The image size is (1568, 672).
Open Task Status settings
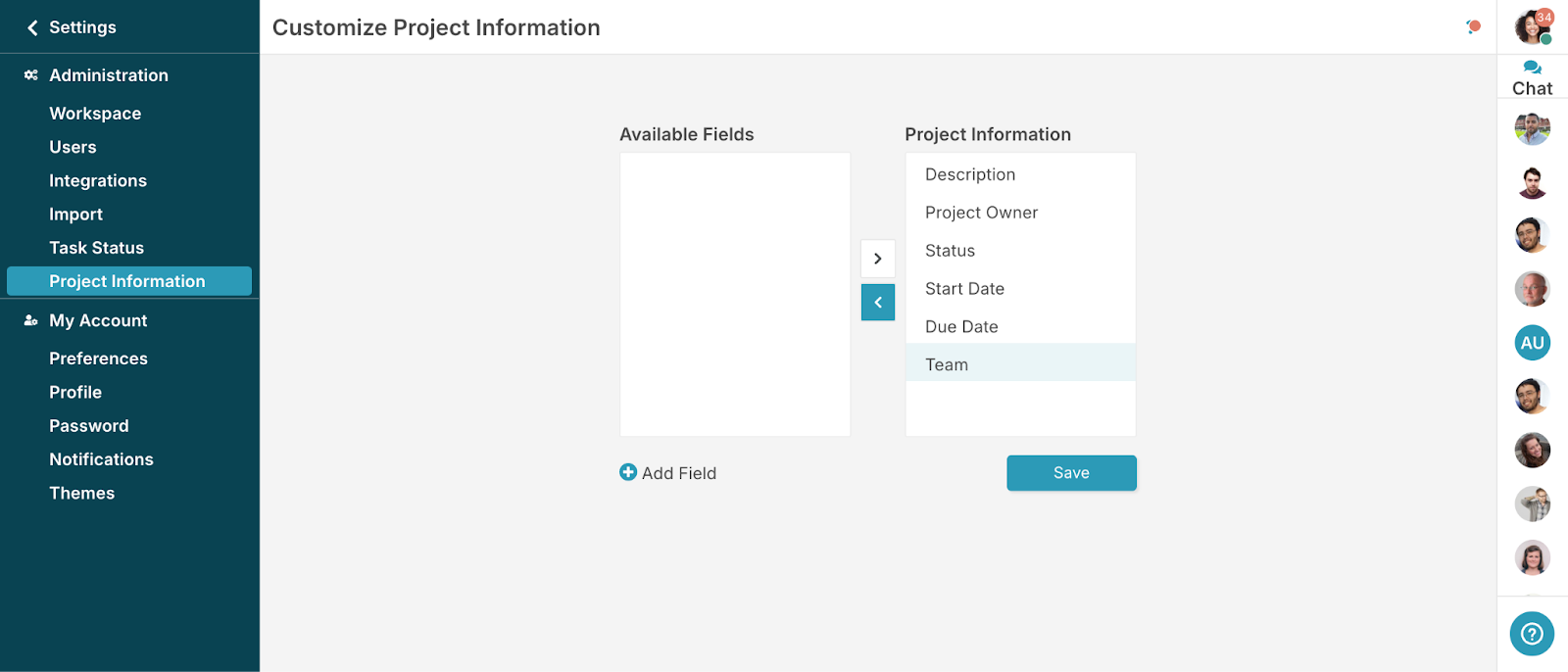click(96, 248)
